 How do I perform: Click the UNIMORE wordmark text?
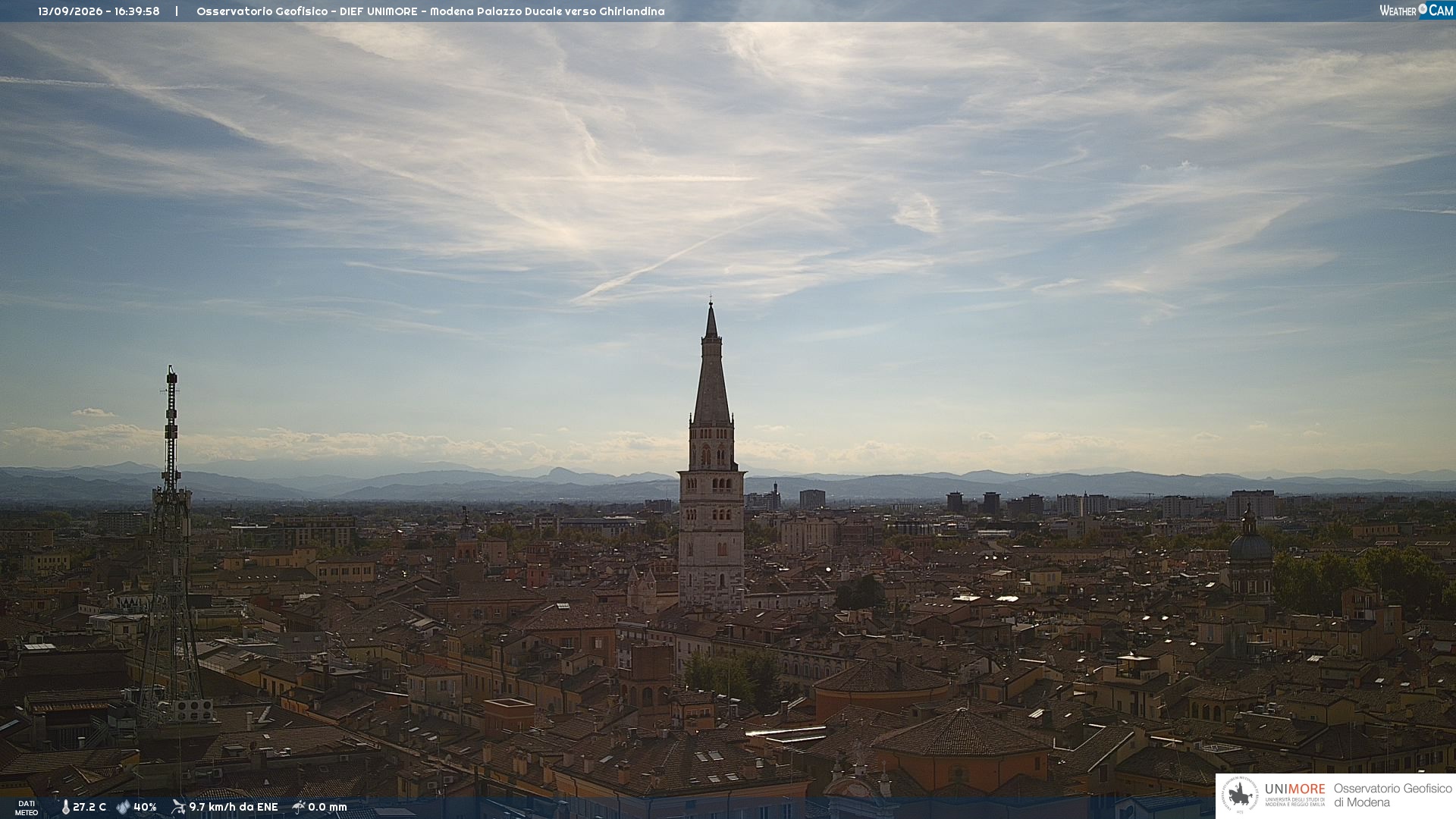1294,789
